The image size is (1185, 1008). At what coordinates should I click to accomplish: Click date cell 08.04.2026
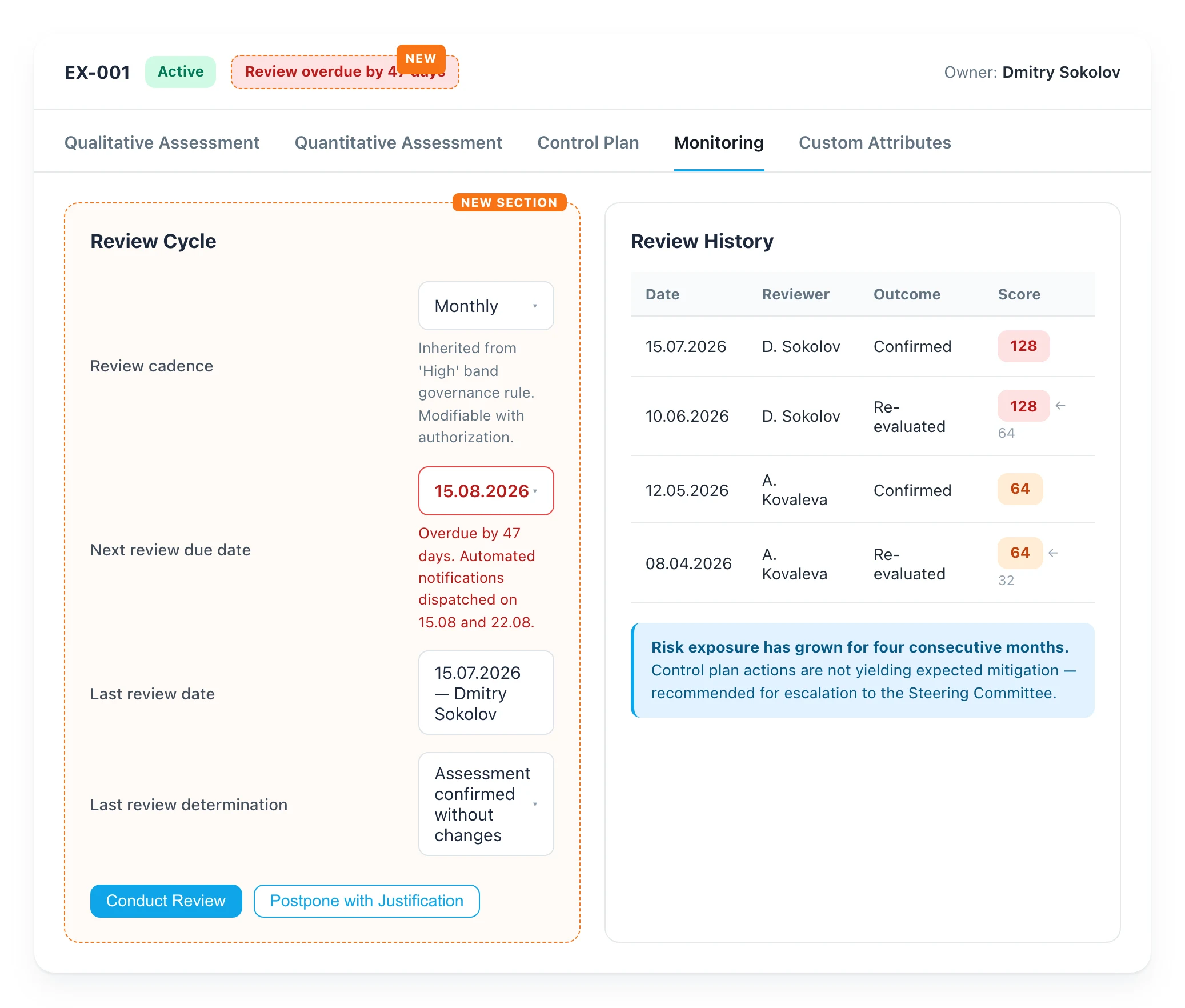point(688,563)
